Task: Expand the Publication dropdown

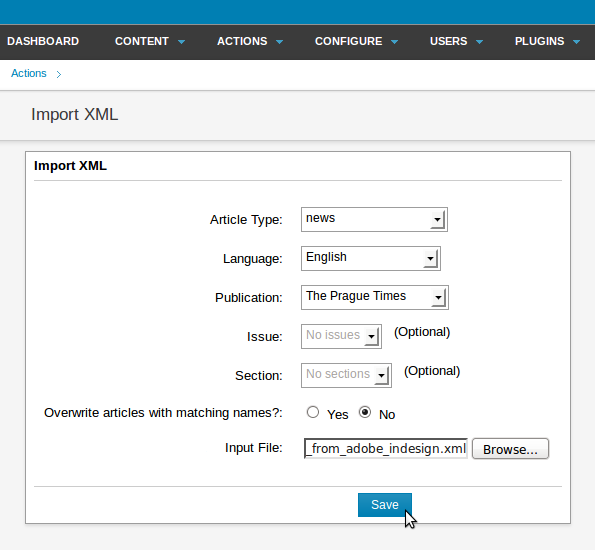Action: [375, 297]
